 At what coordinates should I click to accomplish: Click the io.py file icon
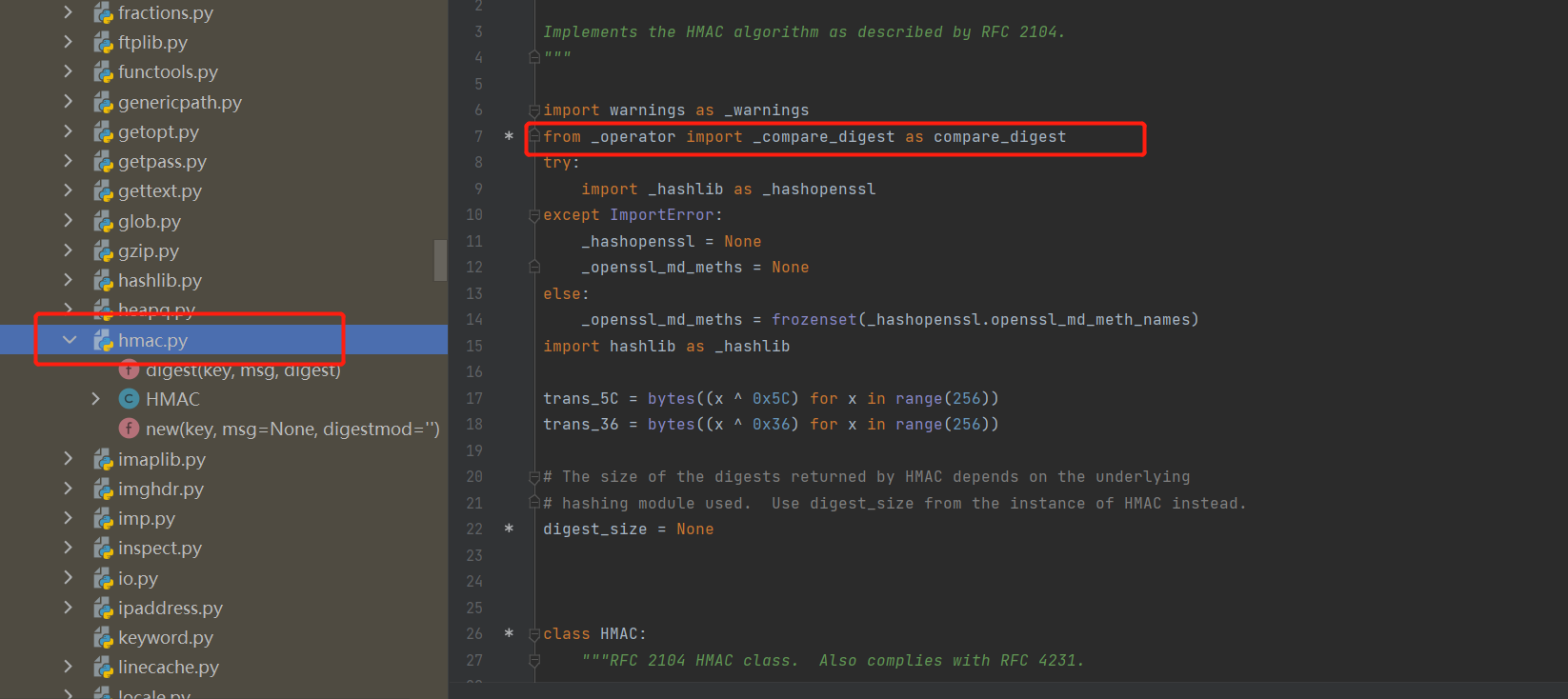click(x=103, y=579)
